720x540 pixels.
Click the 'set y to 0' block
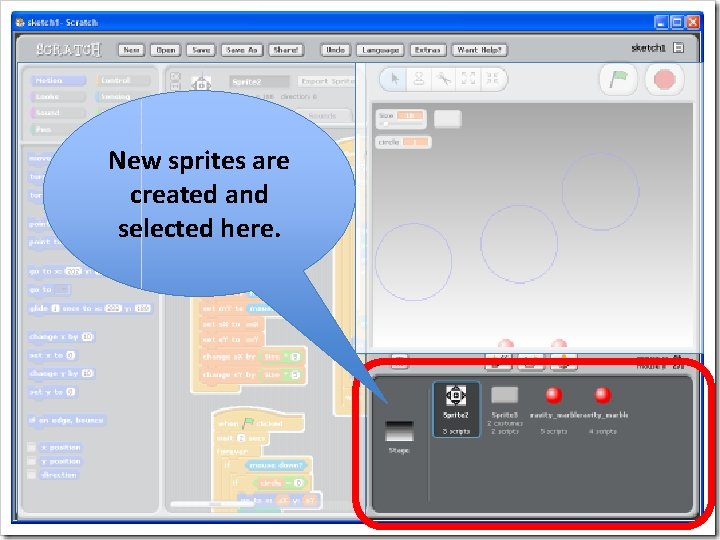52,392
